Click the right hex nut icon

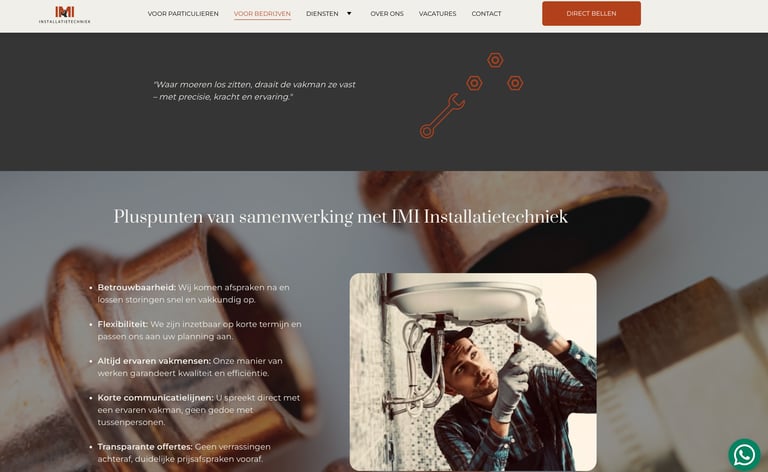coord(515,83)
